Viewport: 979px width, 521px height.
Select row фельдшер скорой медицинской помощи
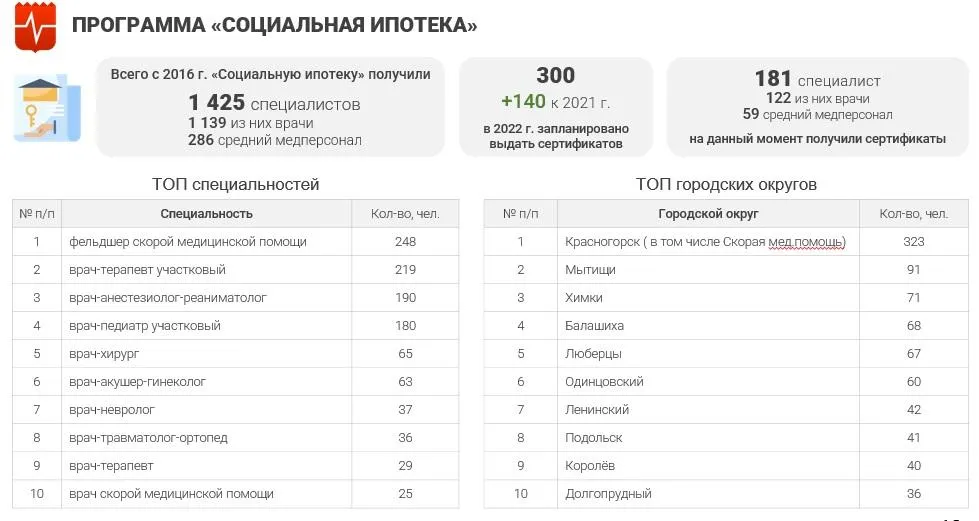[235, 242]
